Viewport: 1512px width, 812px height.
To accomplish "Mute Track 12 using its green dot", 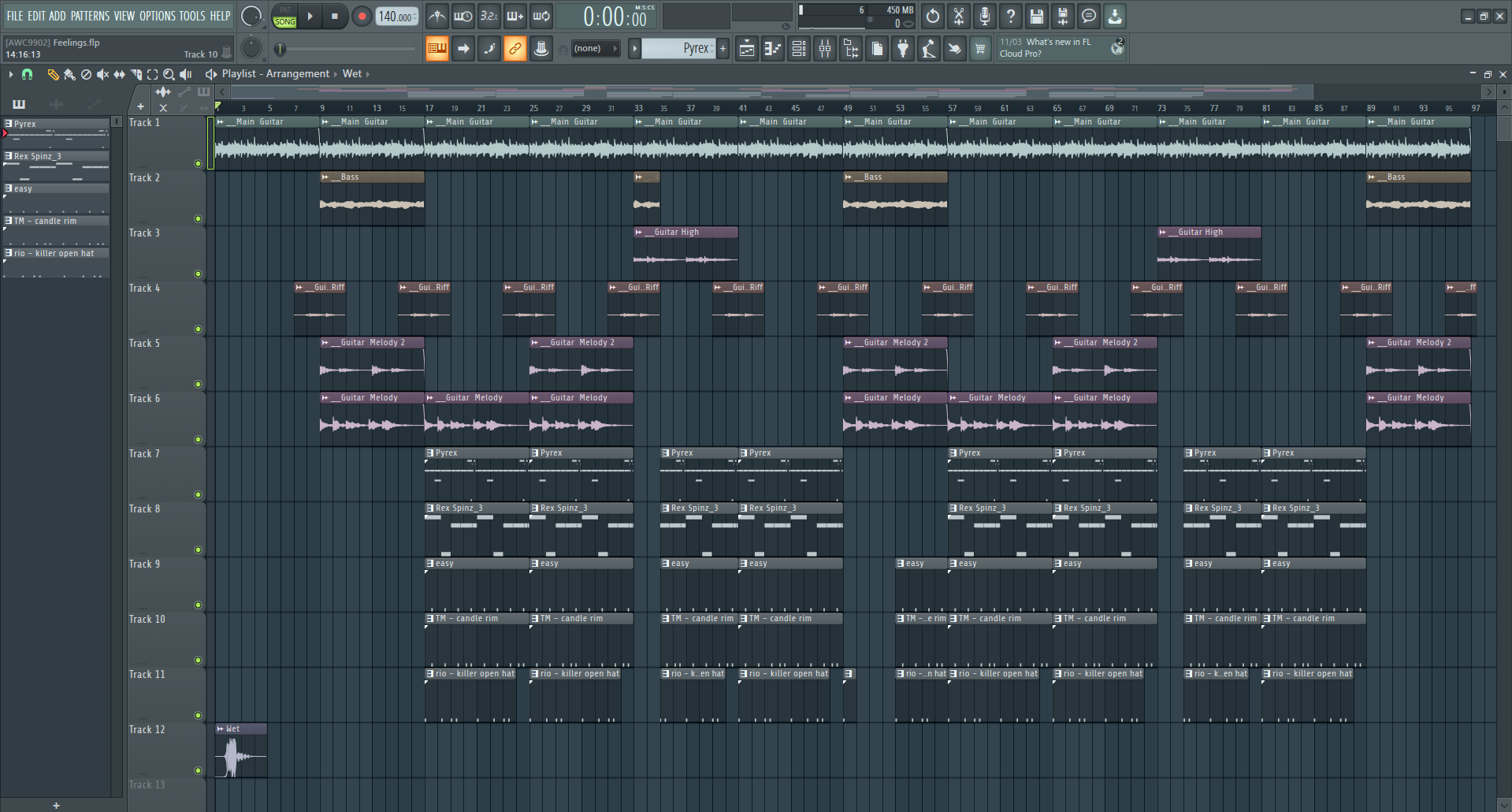I will [x=198, y=771].
